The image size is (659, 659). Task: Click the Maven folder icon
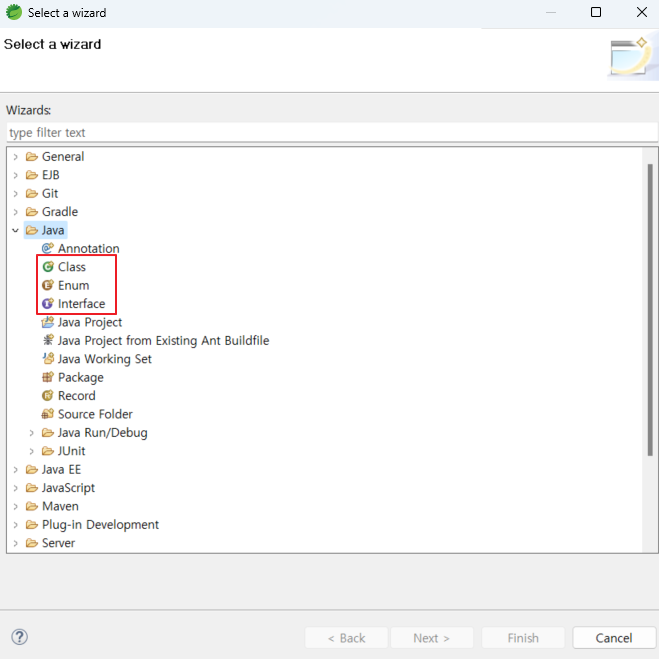[x=32, y=506]
